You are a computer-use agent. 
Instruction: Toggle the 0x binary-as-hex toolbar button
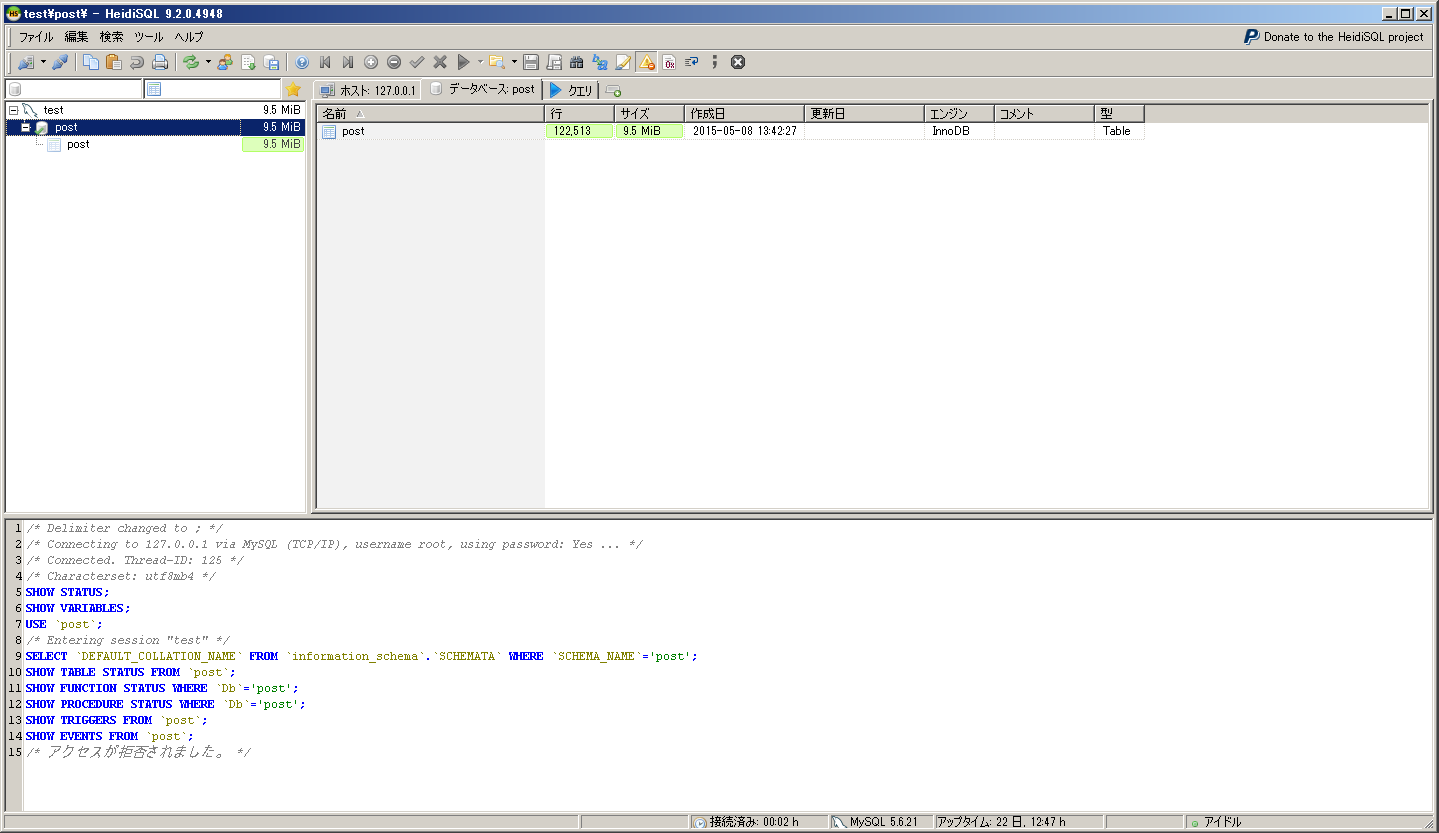tap(669, 62)
